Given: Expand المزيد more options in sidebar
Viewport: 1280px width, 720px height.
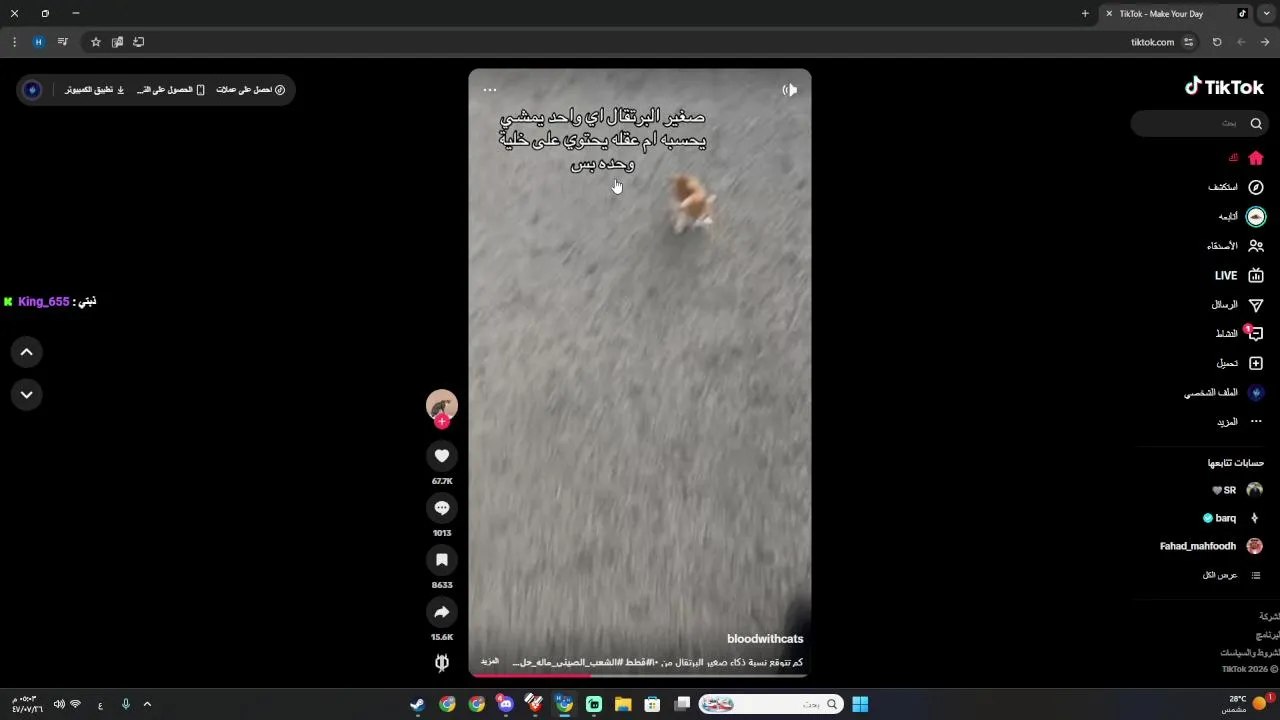Looking at the screenshot, I should (x=1240, y=422).
